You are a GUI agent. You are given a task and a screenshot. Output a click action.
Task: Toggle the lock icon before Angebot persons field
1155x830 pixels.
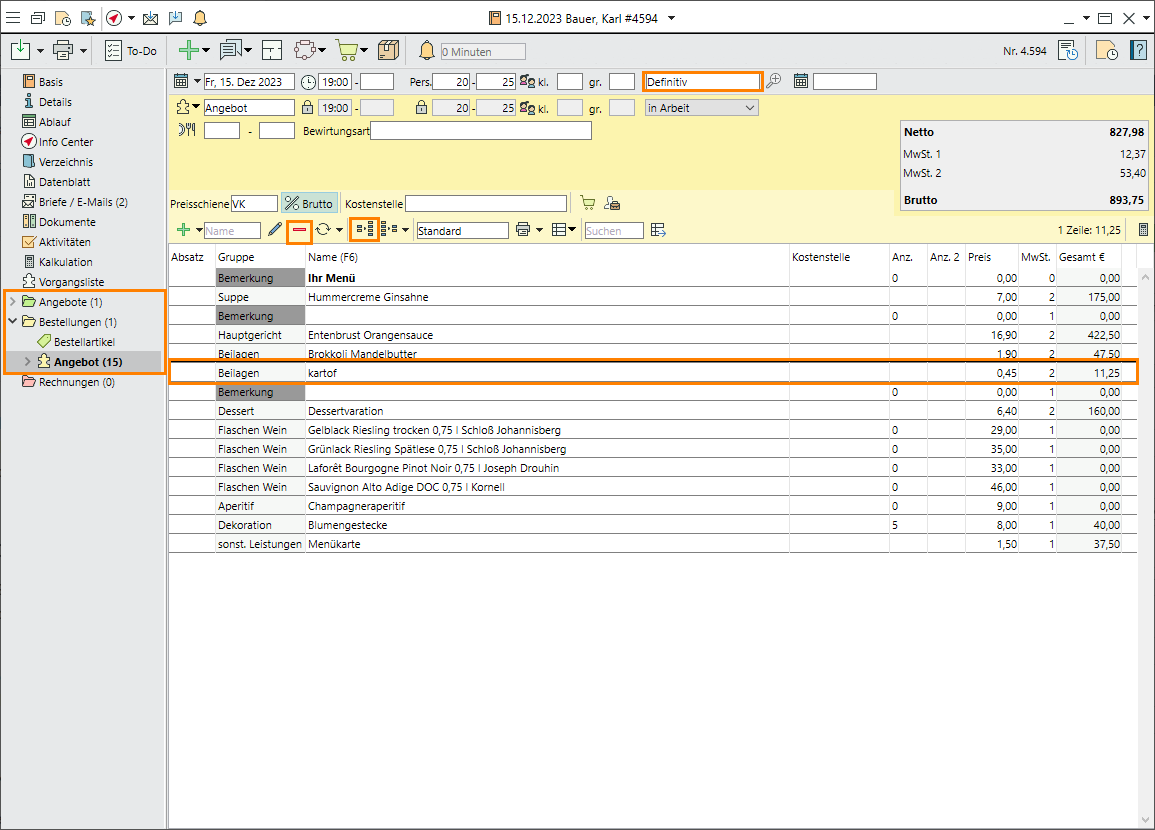pos(421,108)
